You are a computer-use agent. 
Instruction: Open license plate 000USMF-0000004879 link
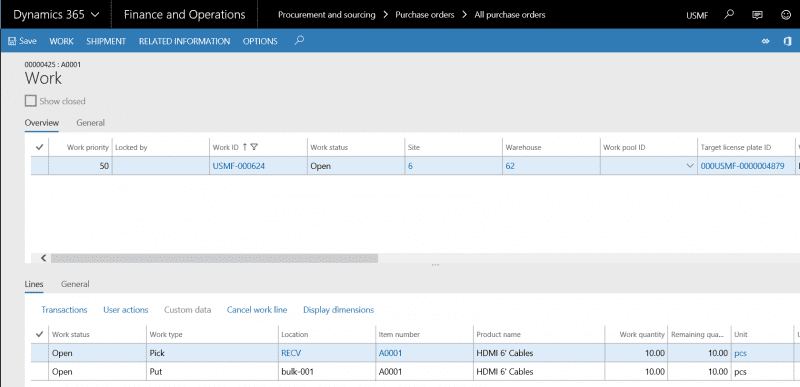coord(742,166)
